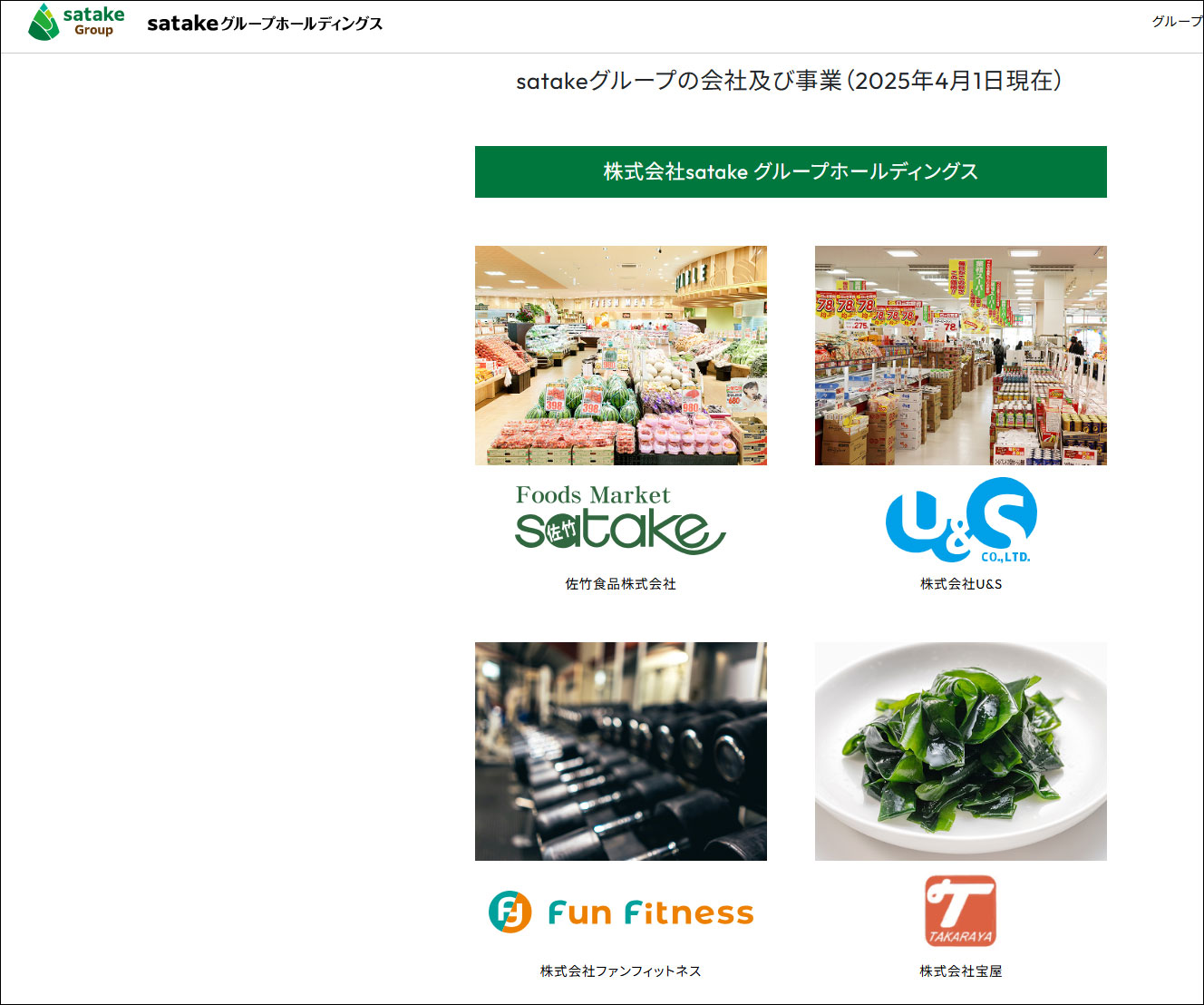Open the grocery produce store photo
The height and width of the screenshot is (1005, 1204).
621,356
